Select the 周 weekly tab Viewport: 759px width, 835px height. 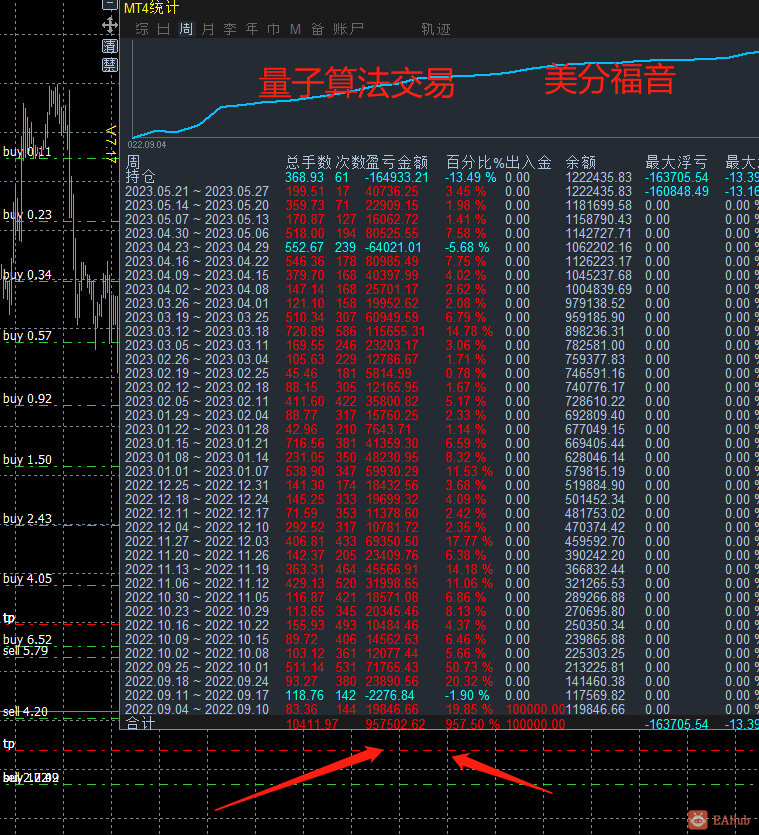coord(185,29)
